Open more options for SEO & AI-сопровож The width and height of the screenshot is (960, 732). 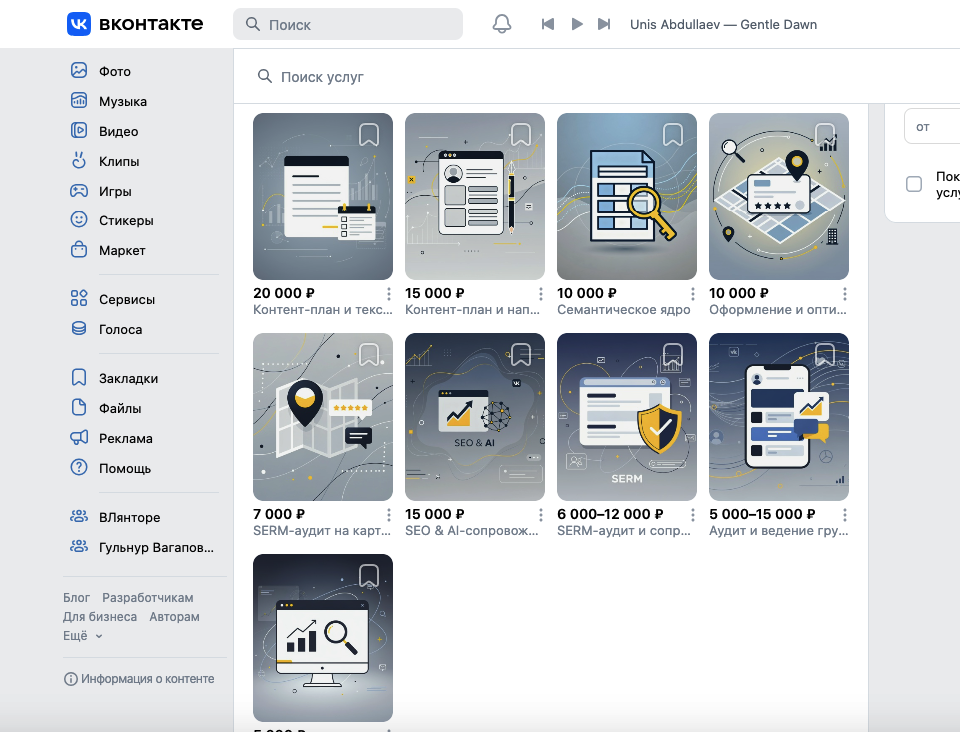point(541,514)
